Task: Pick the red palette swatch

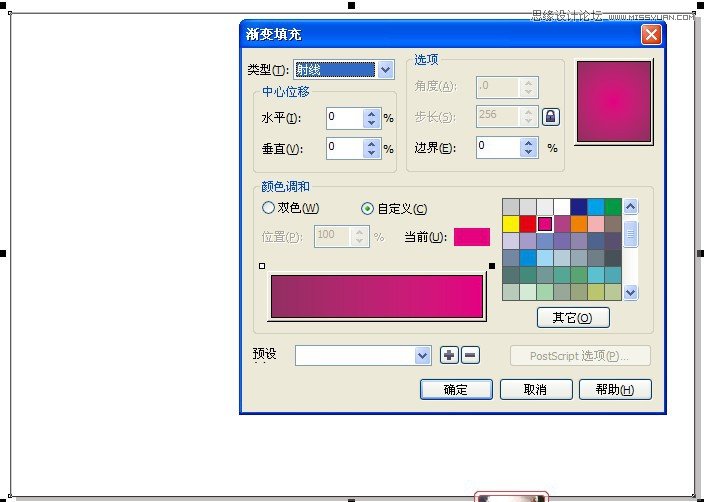Action: coord(528,224)
